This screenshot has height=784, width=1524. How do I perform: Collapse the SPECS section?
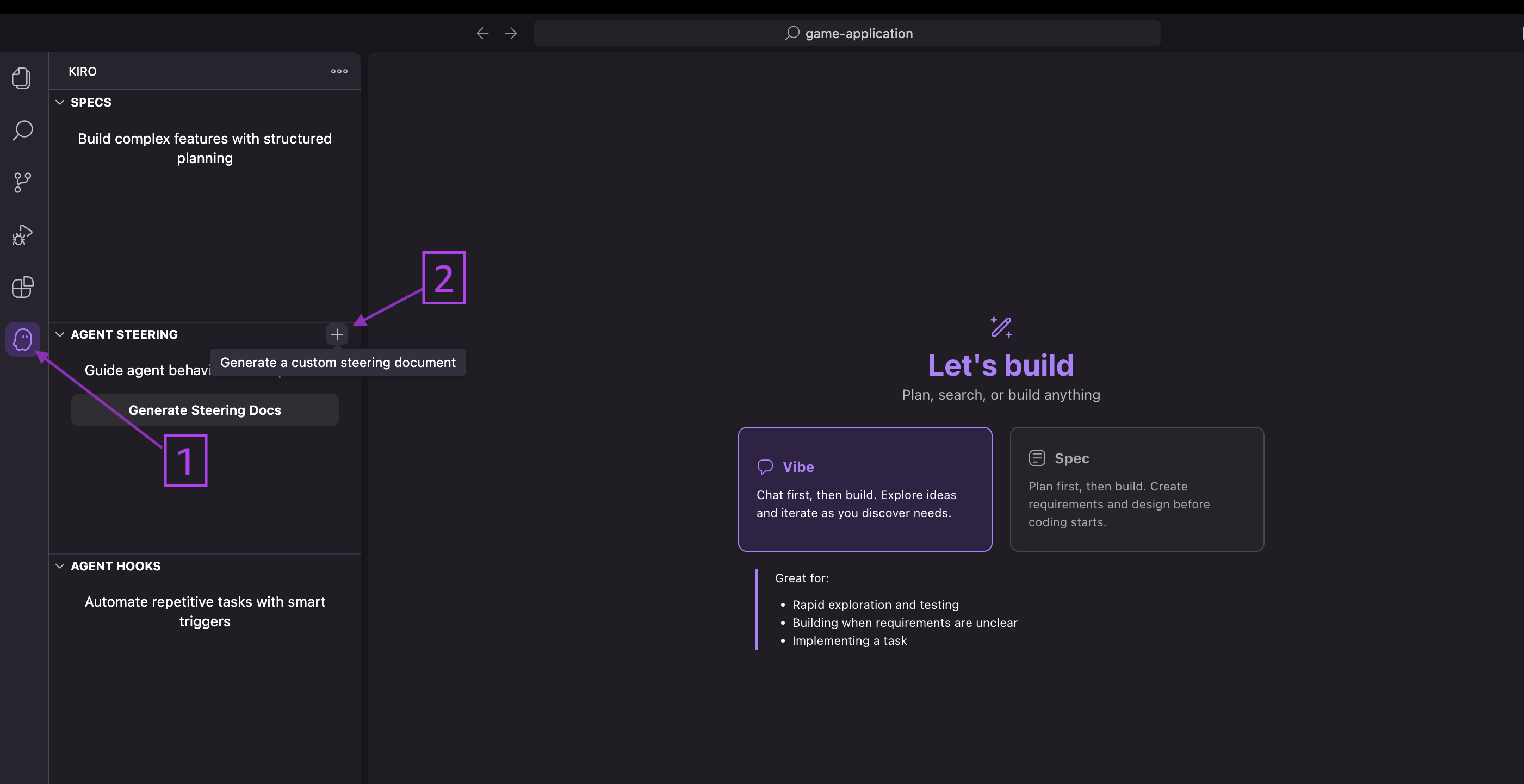60,102
